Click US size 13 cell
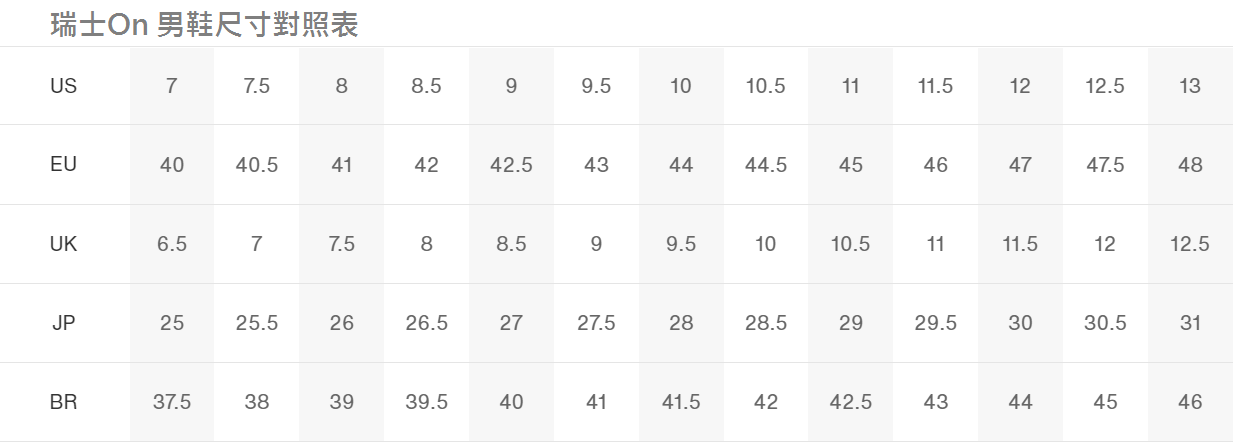The height and width of the screenshot is (444, 1246). pyautogui.click(x=1190, y=86)
